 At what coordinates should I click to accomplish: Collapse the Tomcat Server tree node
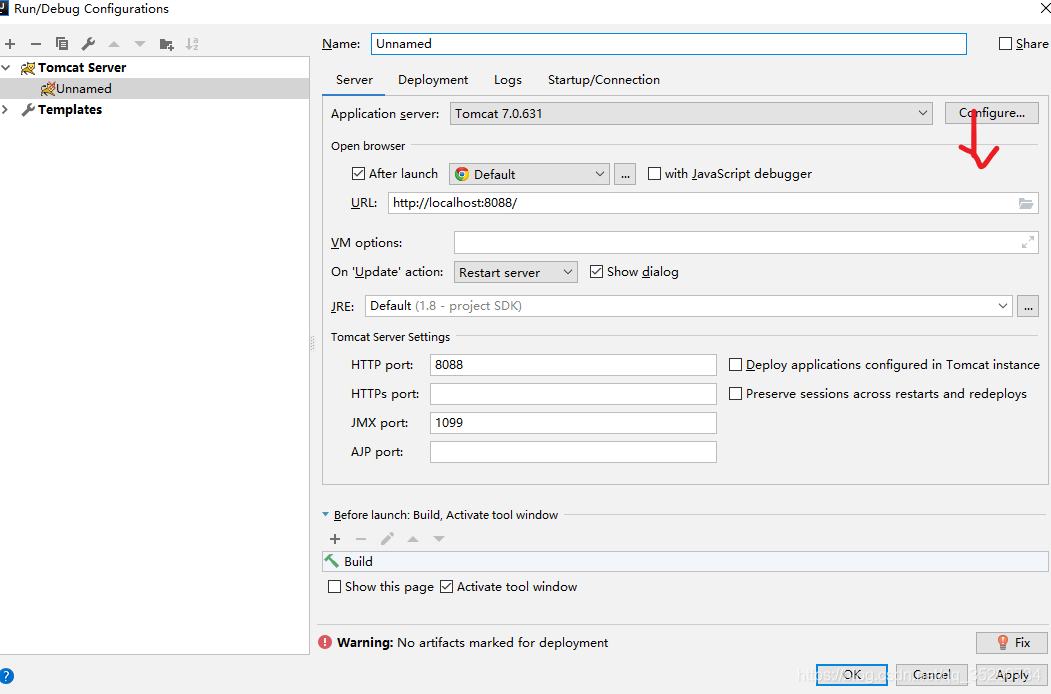tap(6, 68)
